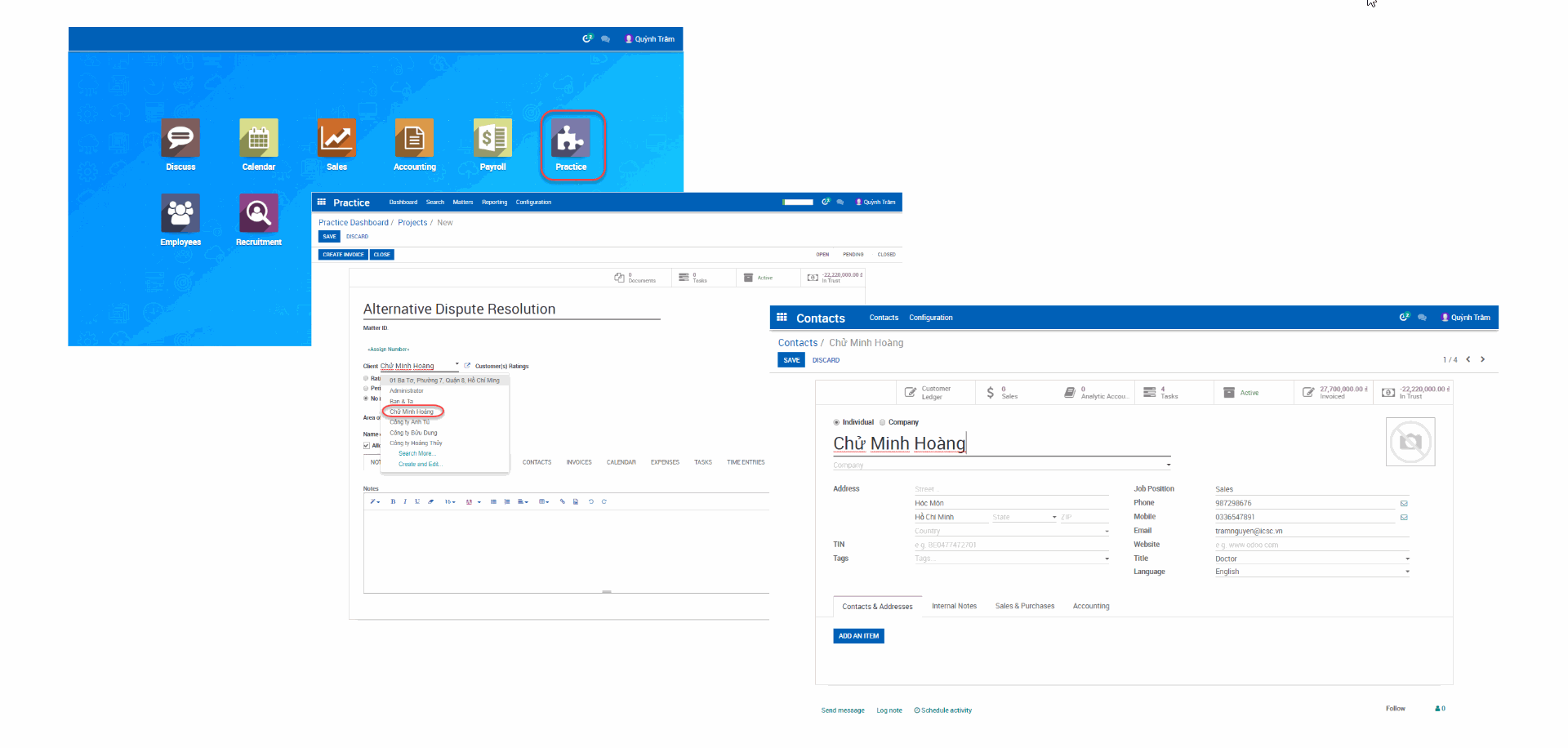Open the Client field dropdown arrow
This screenshot has width=1568, height=748.
pos(457,364)
